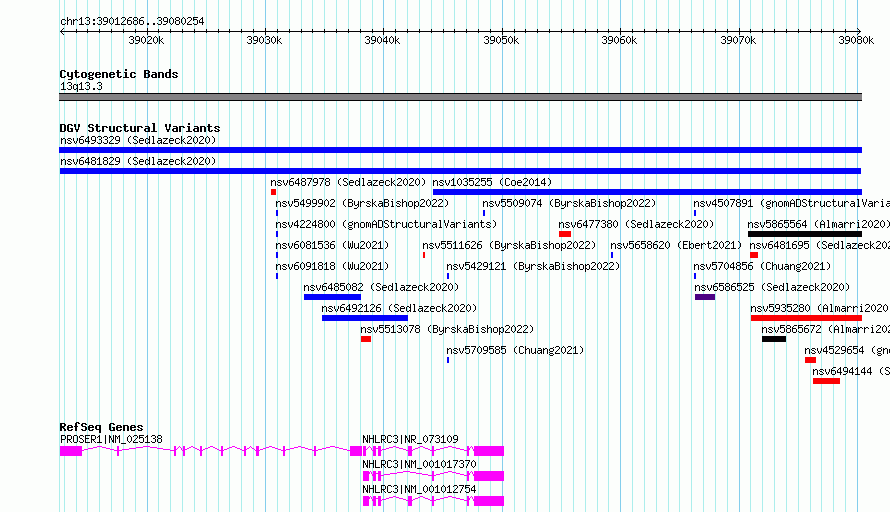This screenshot has width=890, height=512.
Task: Open NHLRC3|NR_073109 transcript label
Action: tap(410, 439)
